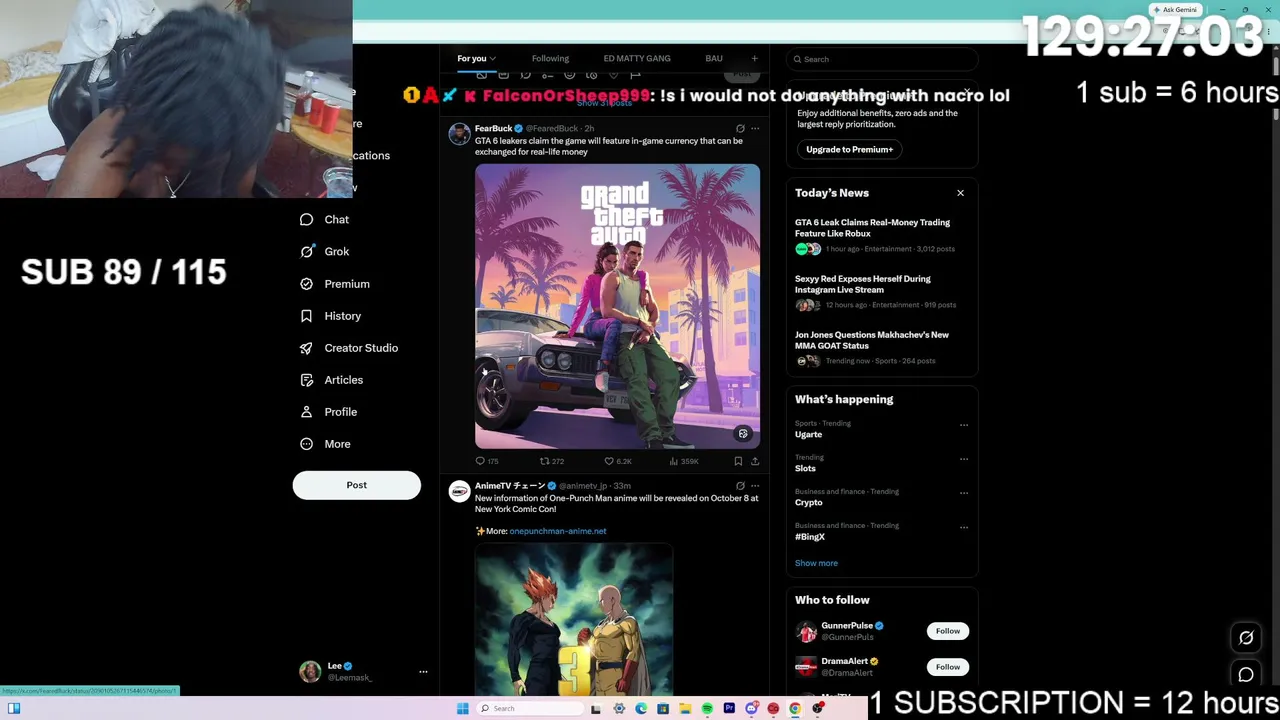Open Premiere Pro from the taskbar
This screenshot has height=720, width=1280.
click(x=729, y=709)
